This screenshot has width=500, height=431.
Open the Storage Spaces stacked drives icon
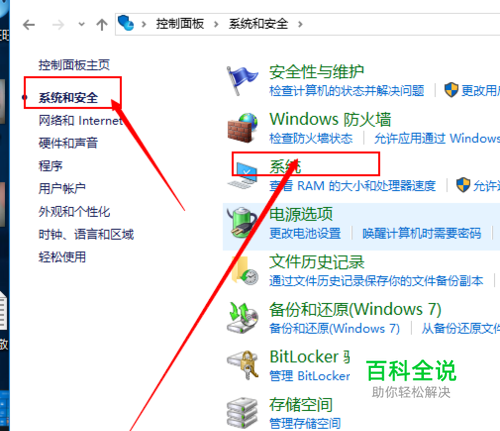[x=242, y=413]
